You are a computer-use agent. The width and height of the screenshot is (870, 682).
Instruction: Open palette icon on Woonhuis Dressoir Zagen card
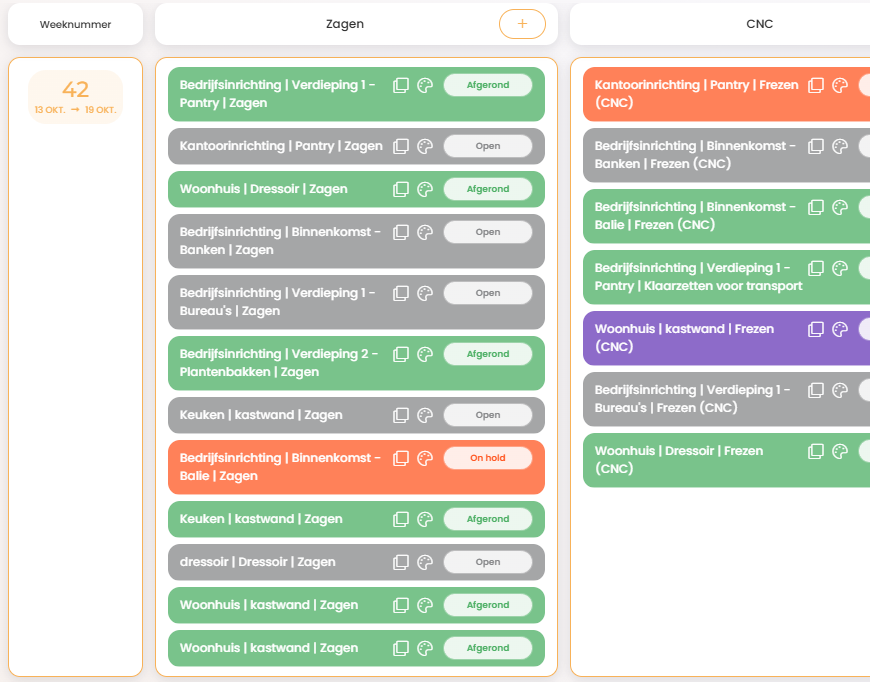(424, 189)
